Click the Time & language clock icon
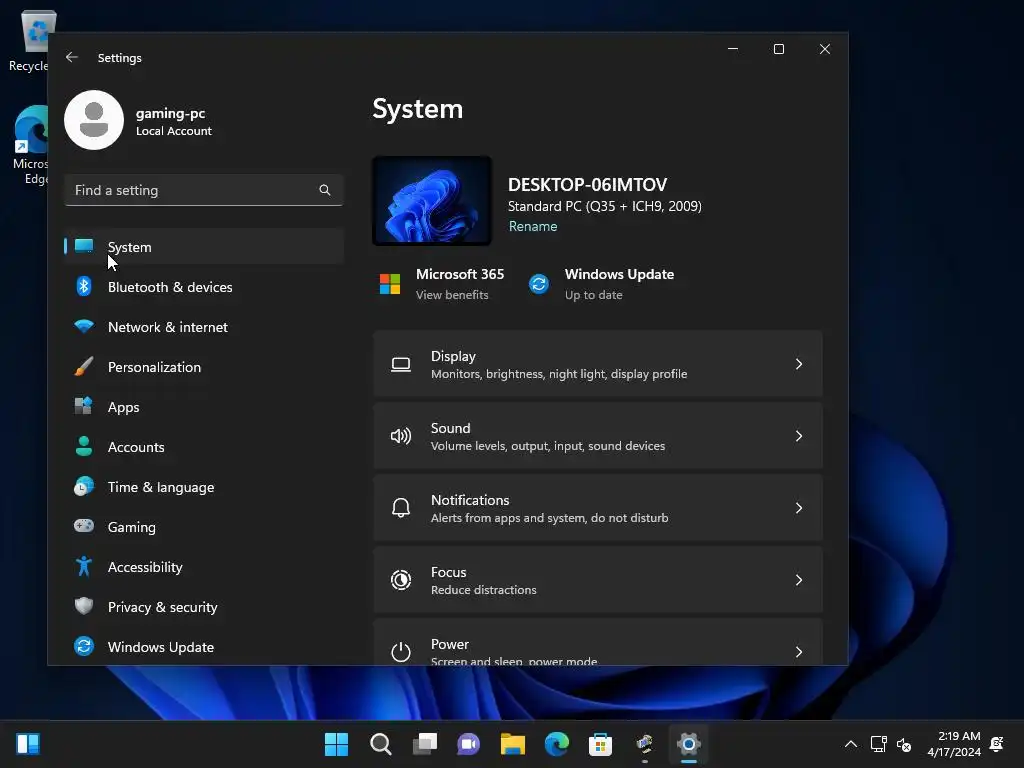Viewport: 1024px width, 768px height. [x=84, y=487]
